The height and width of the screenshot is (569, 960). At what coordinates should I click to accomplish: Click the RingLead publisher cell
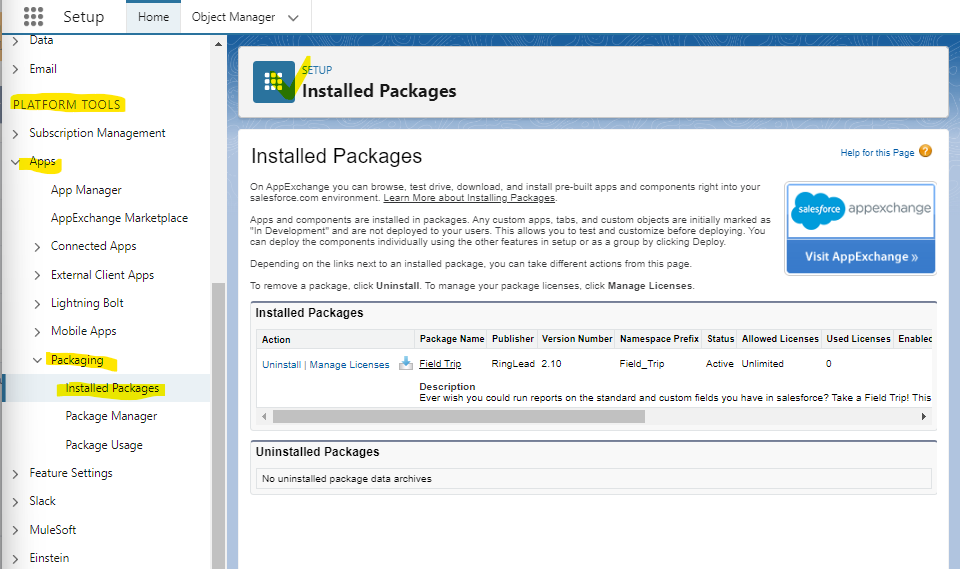(513, 364)
